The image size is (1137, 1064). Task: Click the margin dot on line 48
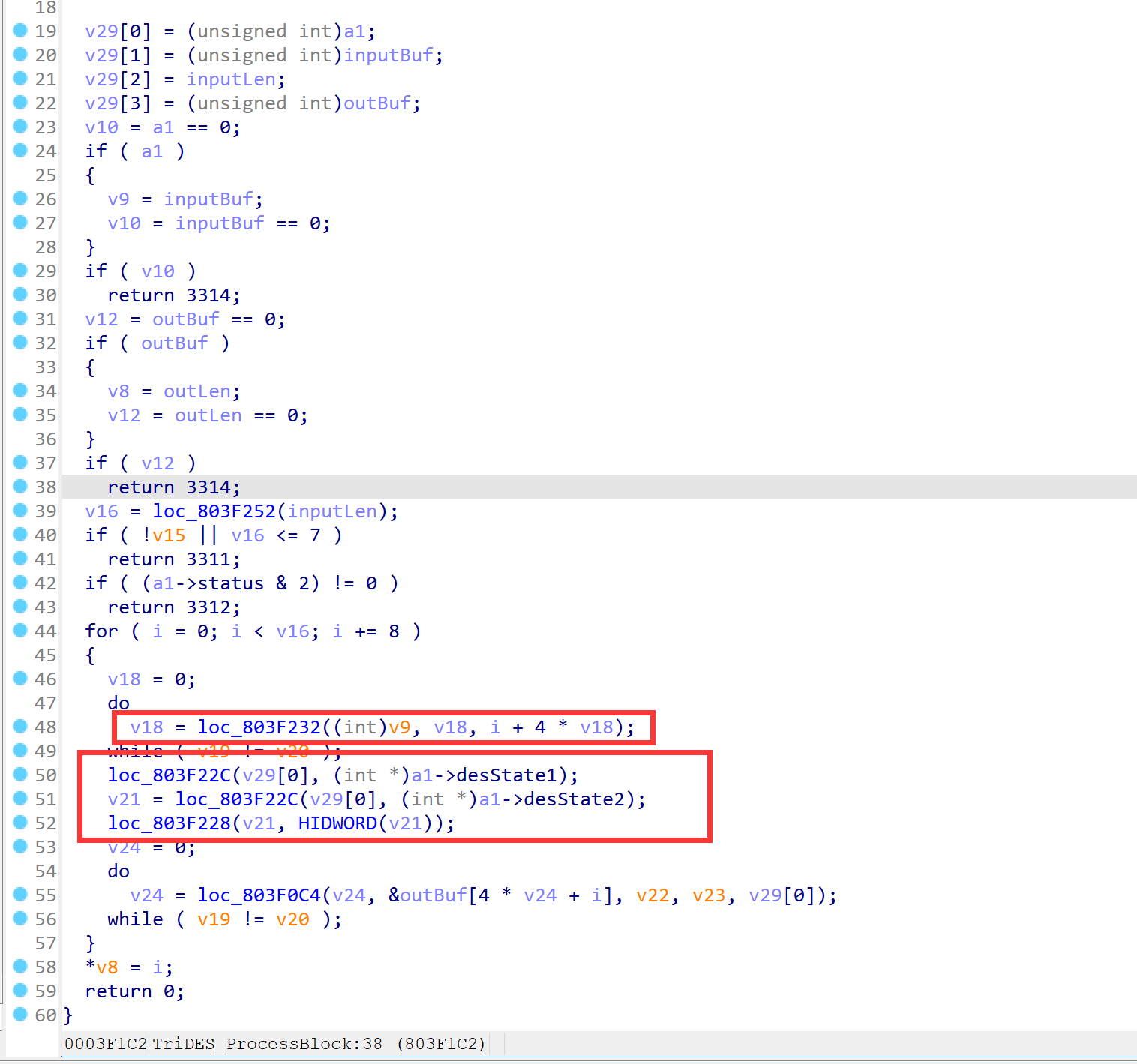click(x=20, y=727)
